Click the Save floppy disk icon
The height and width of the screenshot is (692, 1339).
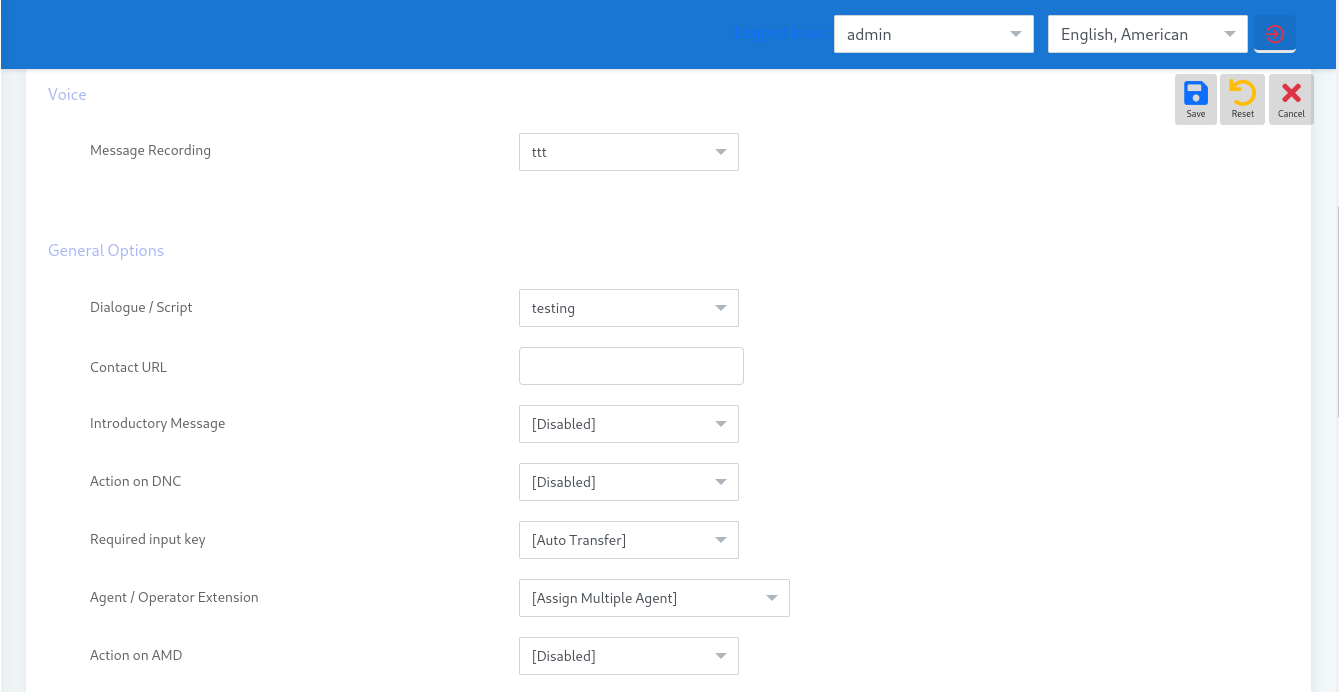pyautogui.click(x=1195, y=99)
